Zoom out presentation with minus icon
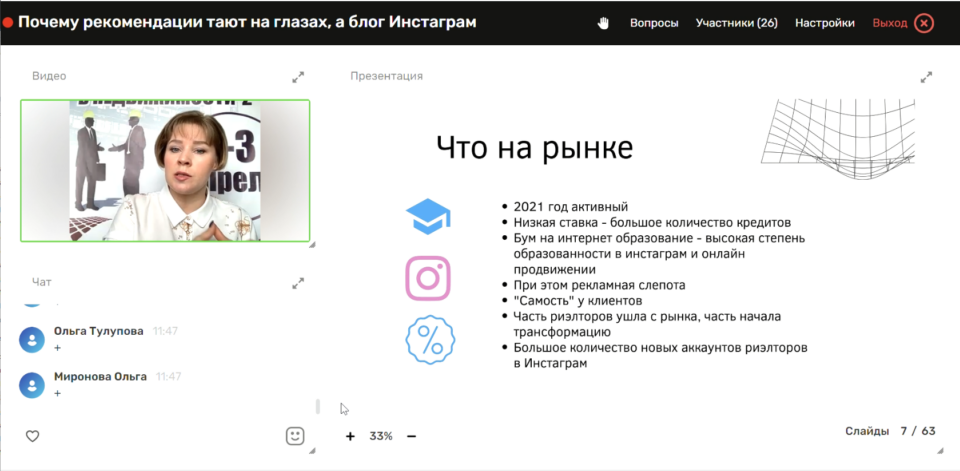 pos(411,436)
